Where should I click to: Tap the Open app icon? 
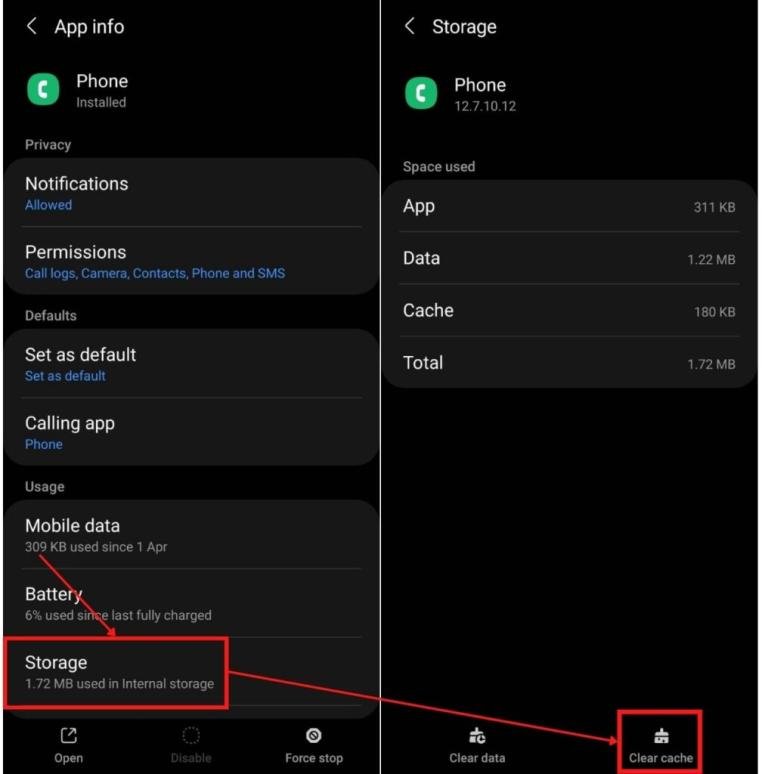point(69,735)
